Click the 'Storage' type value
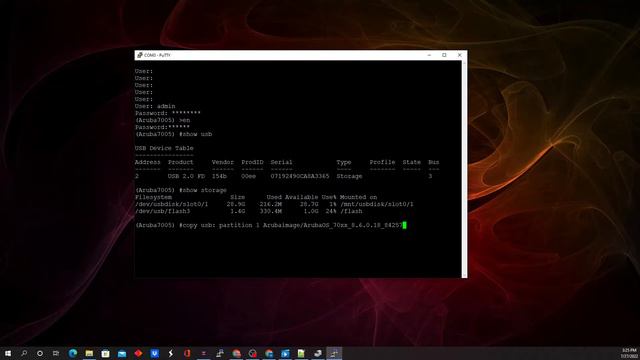Viewport: 640px width, 360px height. point(349,176)
